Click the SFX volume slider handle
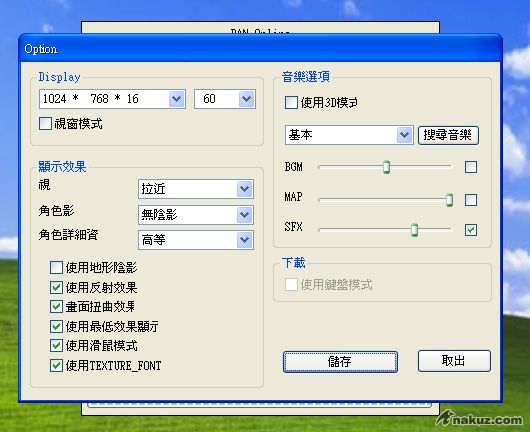 pos(414,230)
